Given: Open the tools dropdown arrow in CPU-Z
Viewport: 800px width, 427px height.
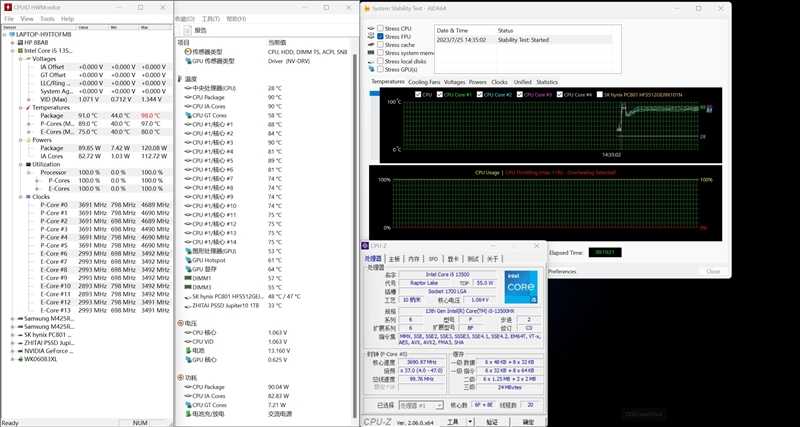Looking at the screenshot, I should [x=470, y=422].
